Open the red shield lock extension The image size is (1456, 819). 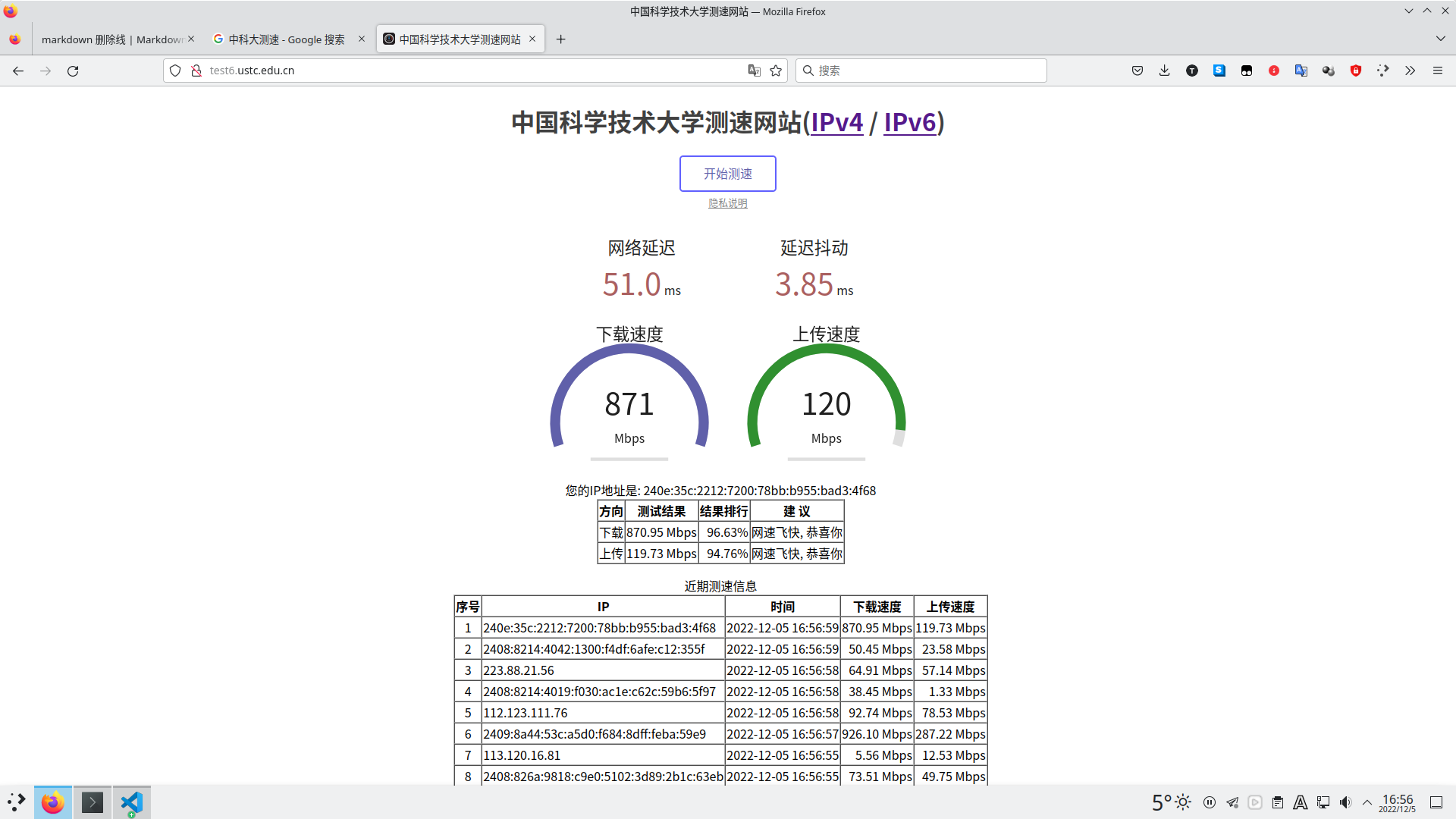[1356, 71]
